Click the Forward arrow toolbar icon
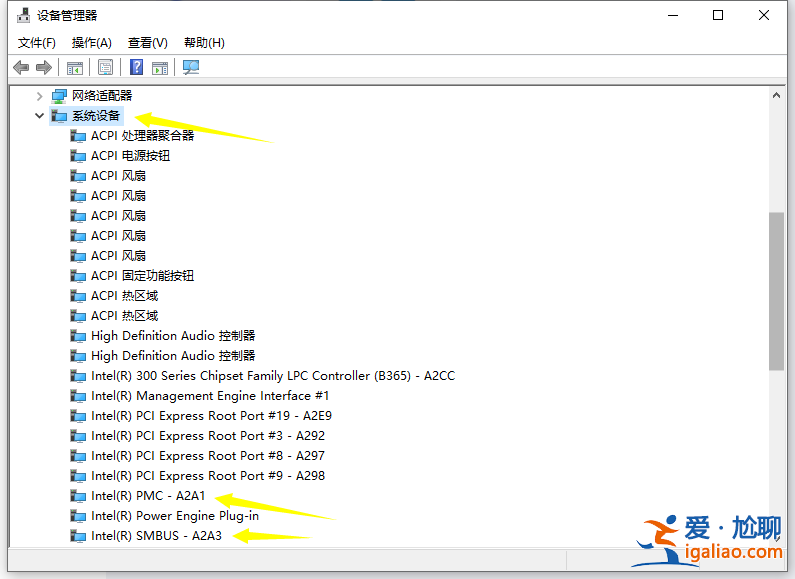This screenshot has width=795, height=579. [44, 67]
